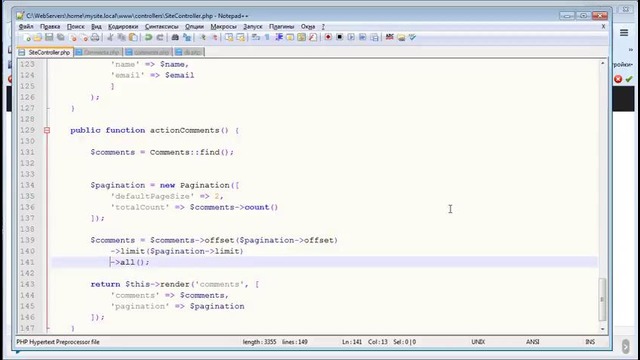Screen dimensions: 640x360
Task: Collapse the actionComments function fold marker
Action: click(47, 130)
